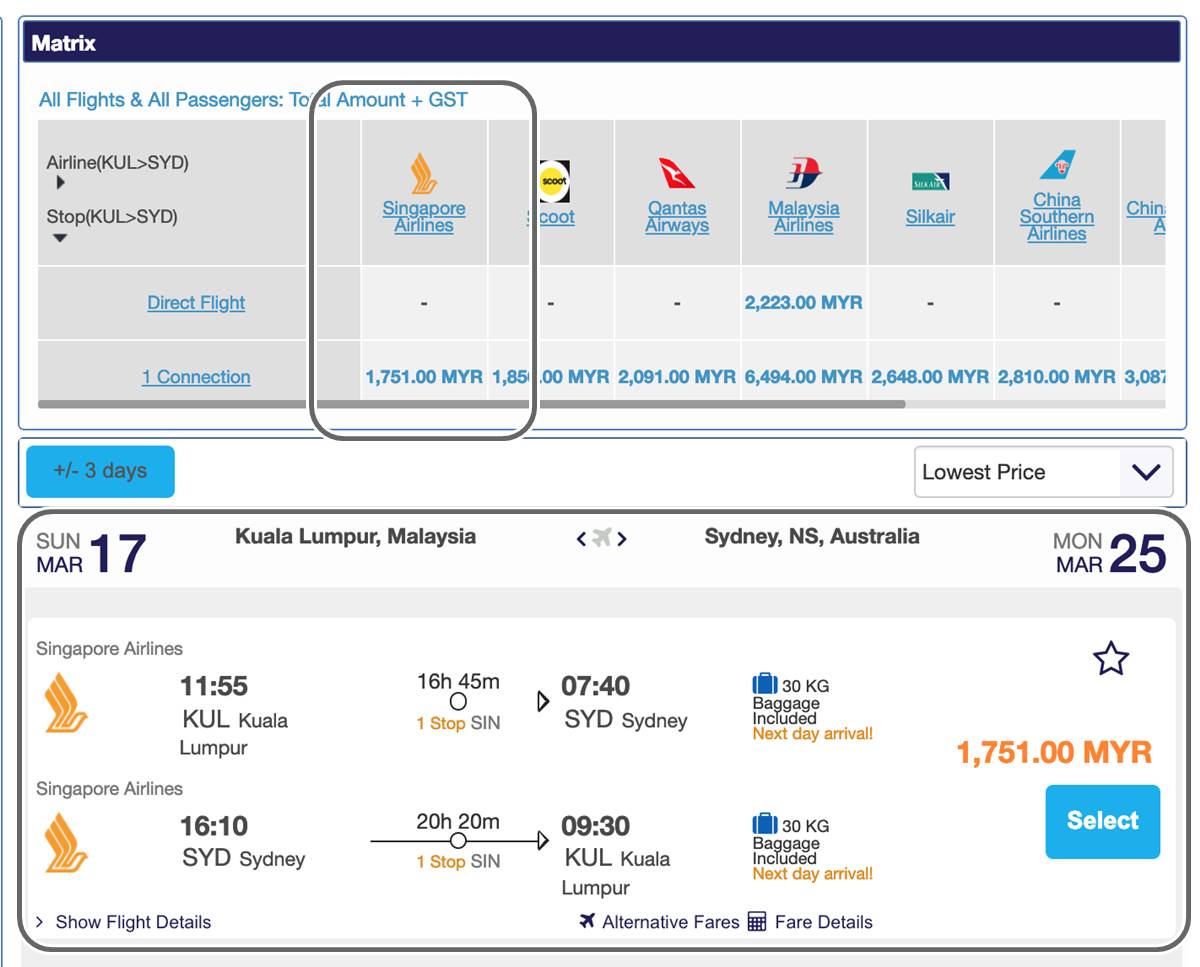Viewport: 1200px width, 967px height.
Task: Expand the Airline(KUL>SYD) arrow
Action: (x=61, y=183)
